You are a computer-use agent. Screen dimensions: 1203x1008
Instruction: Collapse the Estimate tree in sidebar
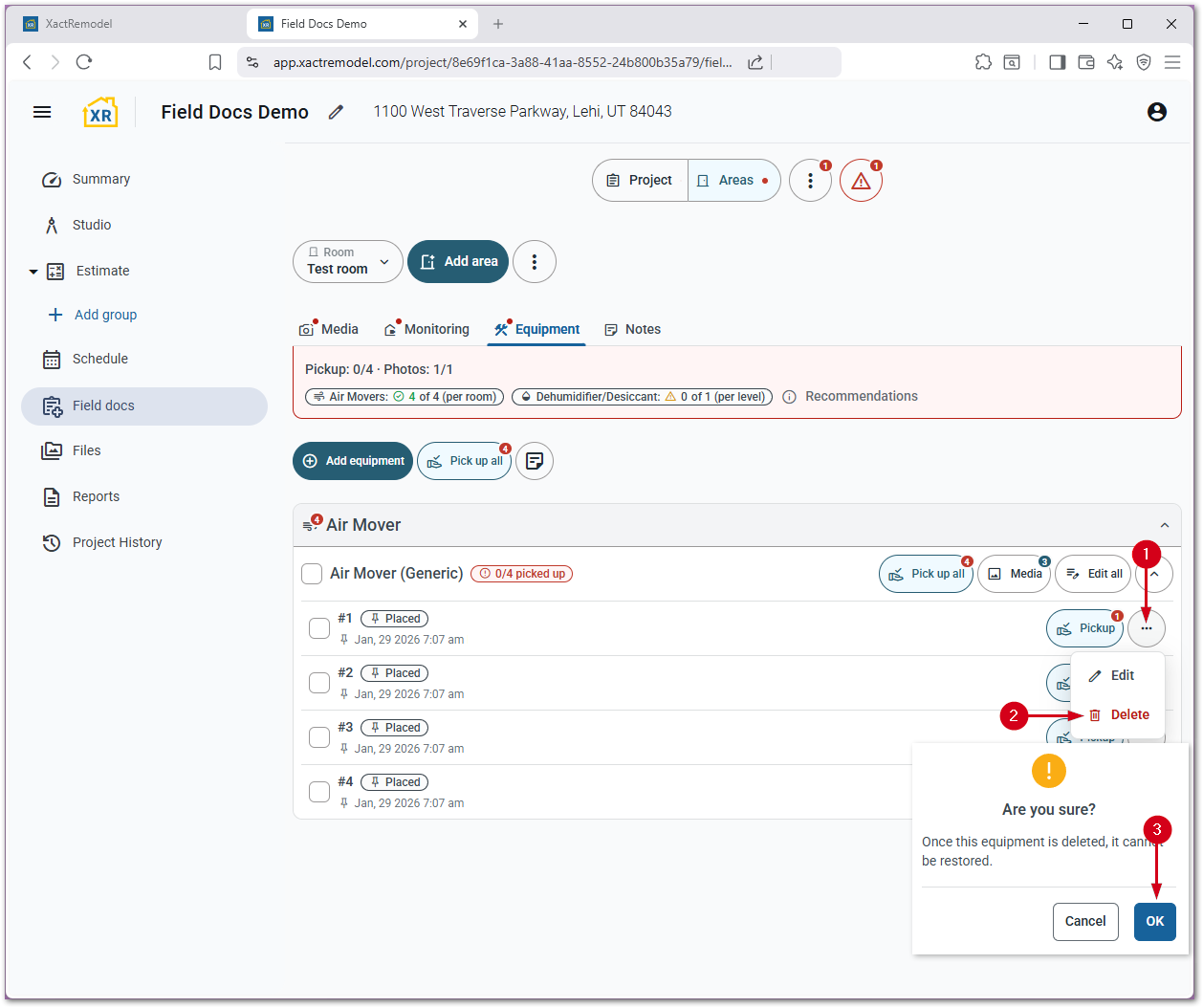pyautogui.click(x=33, y=272)
